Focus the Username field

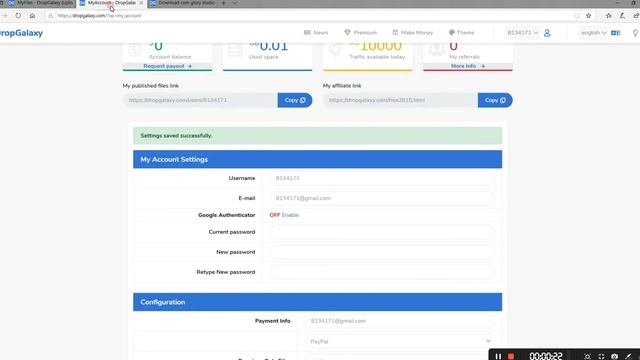pyautogui.click(x=382, y=178)
